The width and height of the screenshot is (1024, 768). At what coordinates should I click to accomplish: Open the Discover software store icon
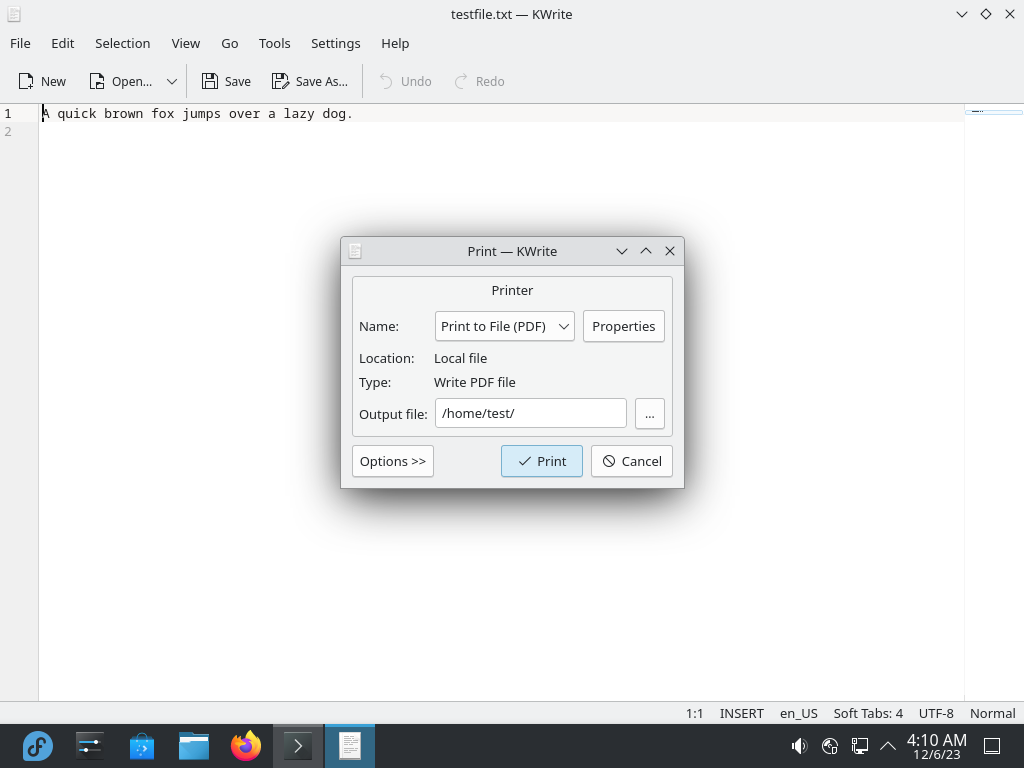[x=142, y=746]
